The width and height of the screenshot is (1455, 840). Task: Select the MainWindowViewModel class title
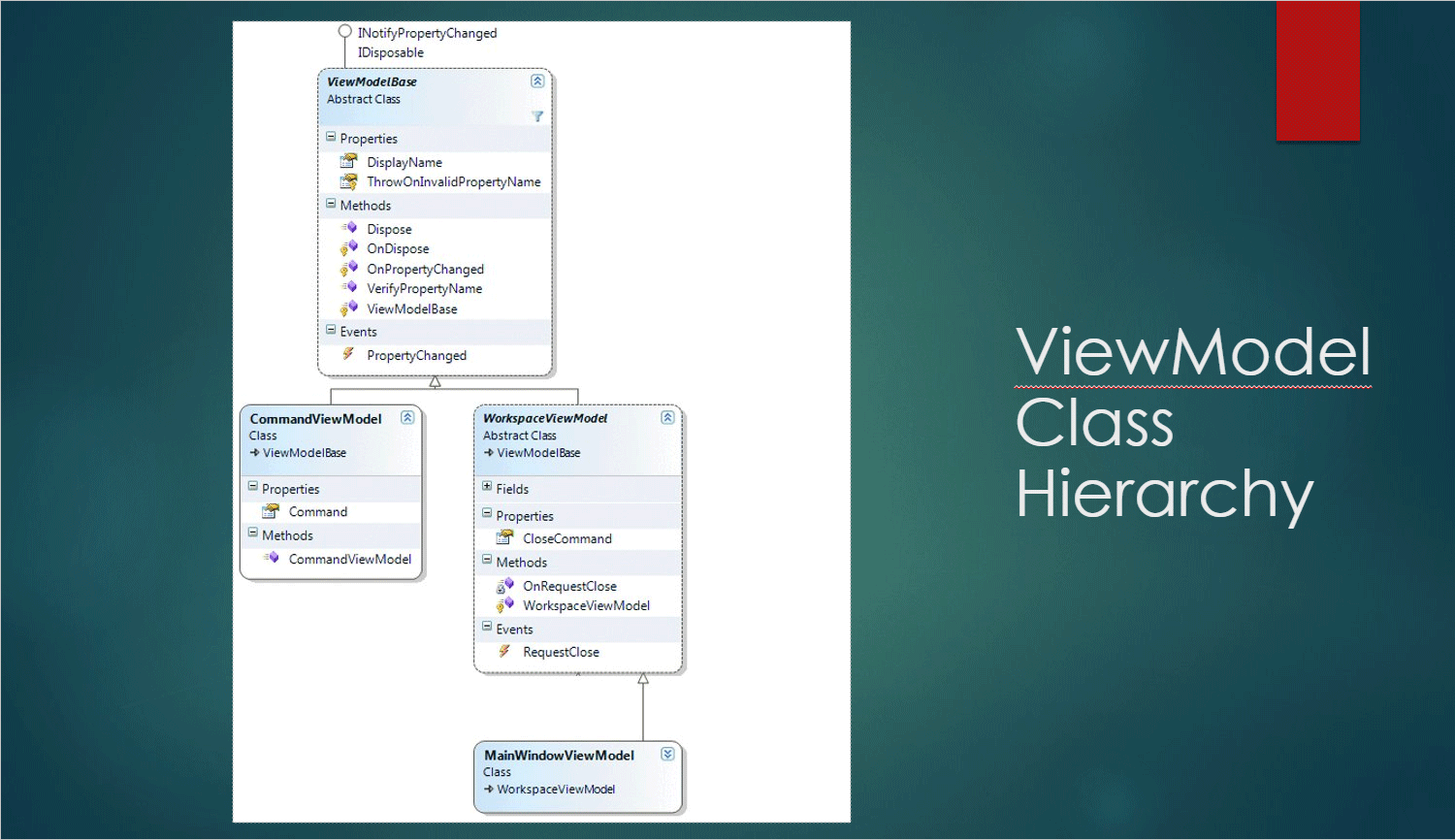click(559, 756)
